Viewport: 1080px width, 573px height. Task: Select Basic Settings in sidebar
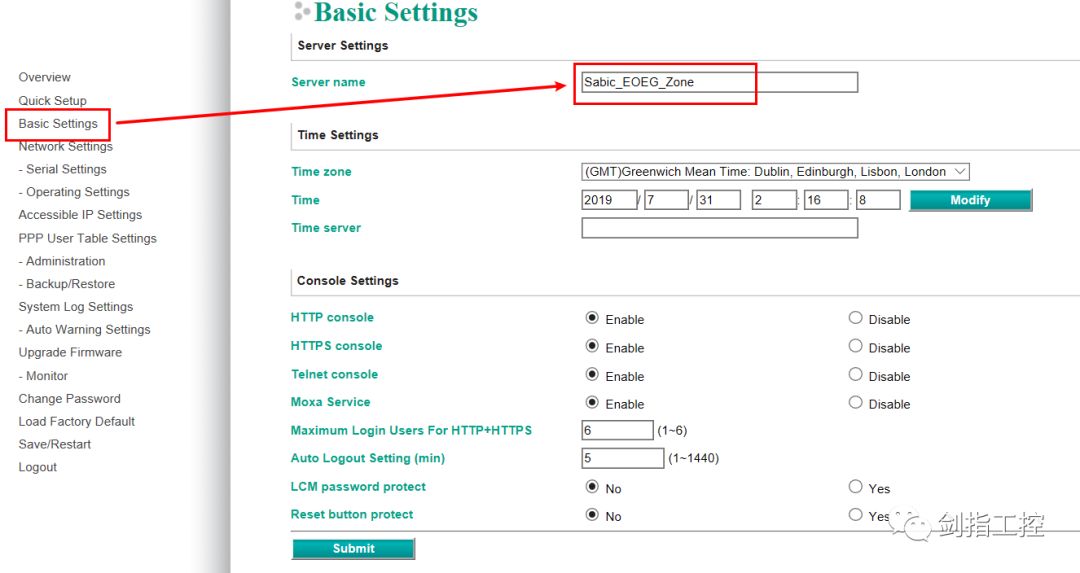tap(58, 123)
